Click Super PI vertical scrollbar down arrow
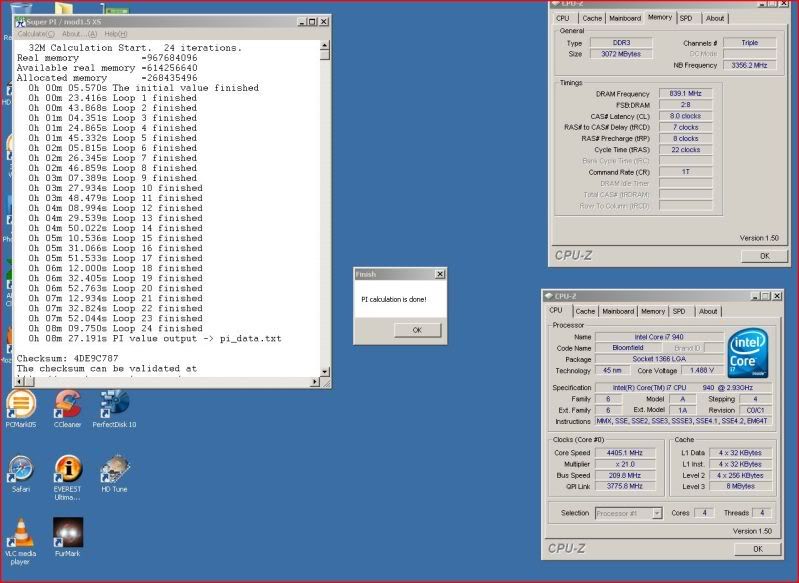This screenshot has height=583, width=799. [x=325, y=372]
